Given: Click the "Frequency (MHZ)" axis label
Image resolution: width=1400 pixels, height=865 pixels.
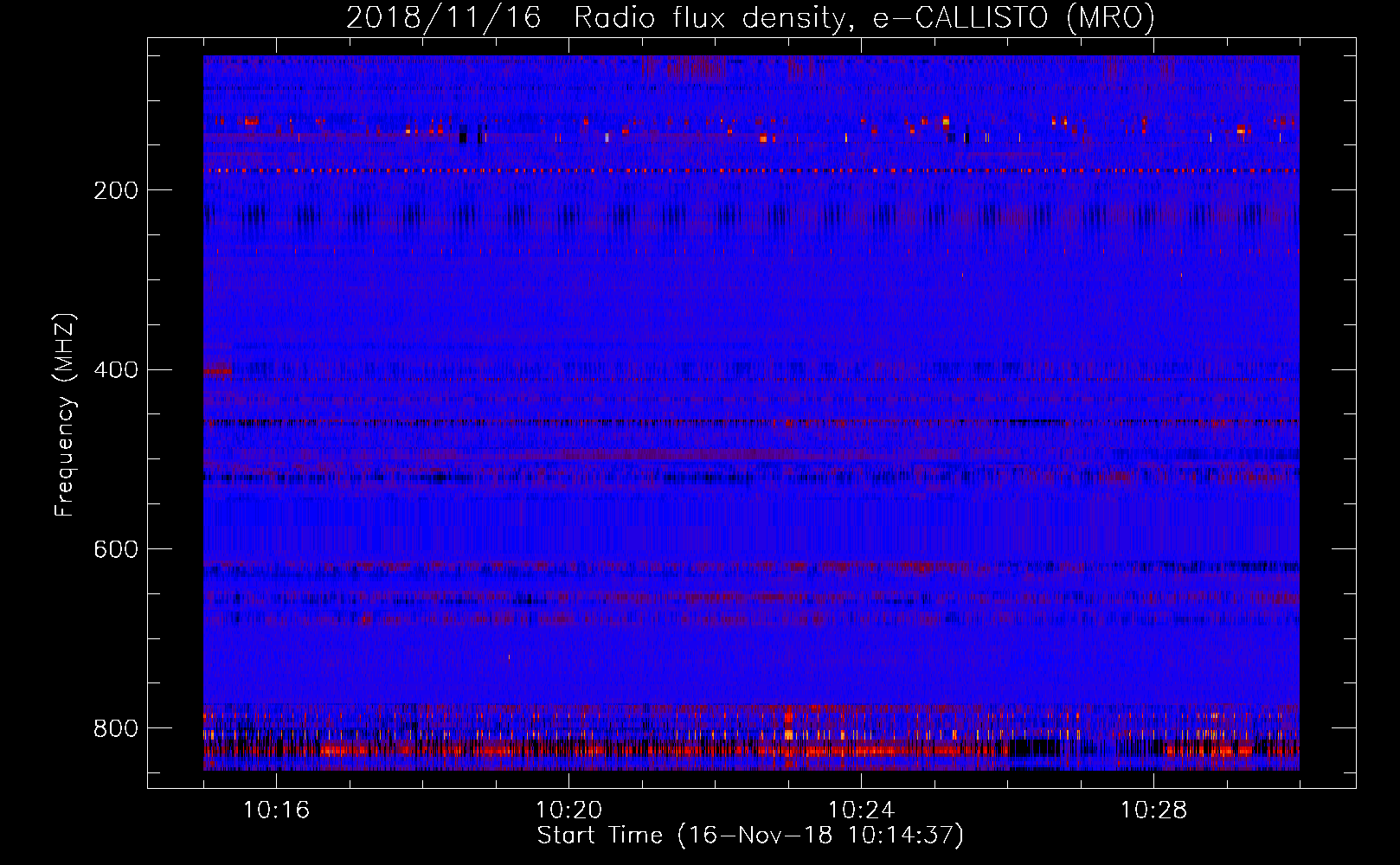Looking at the screenshot, I should click(65, 414).
